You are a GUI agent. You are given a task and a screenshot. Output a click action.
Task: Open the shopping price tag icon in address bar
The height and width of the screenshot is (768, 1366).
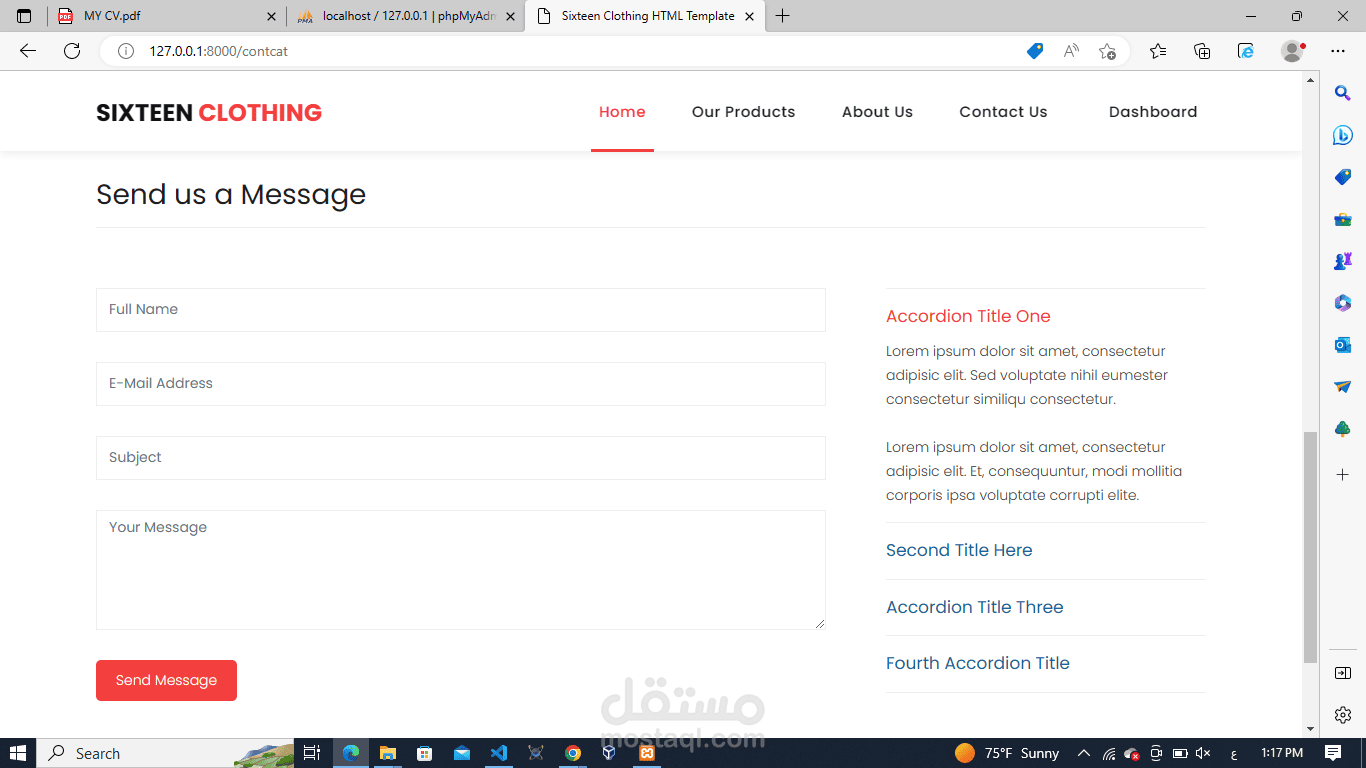[1035, 51]
